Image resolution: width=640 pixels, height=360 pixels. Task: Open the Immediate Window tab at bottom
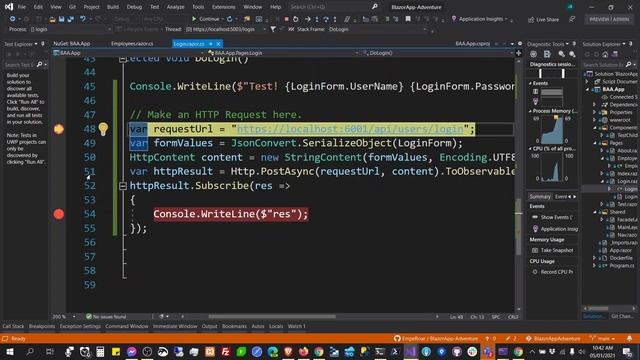click(175, 326)
